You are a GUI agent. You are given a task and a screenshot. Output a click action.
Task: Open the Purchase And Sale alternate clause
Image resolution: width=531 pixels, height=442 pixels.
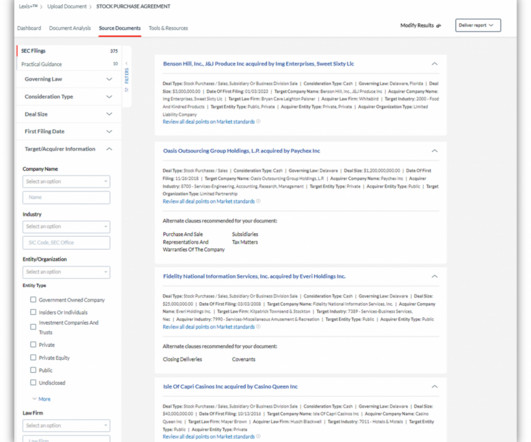(183, 234)
